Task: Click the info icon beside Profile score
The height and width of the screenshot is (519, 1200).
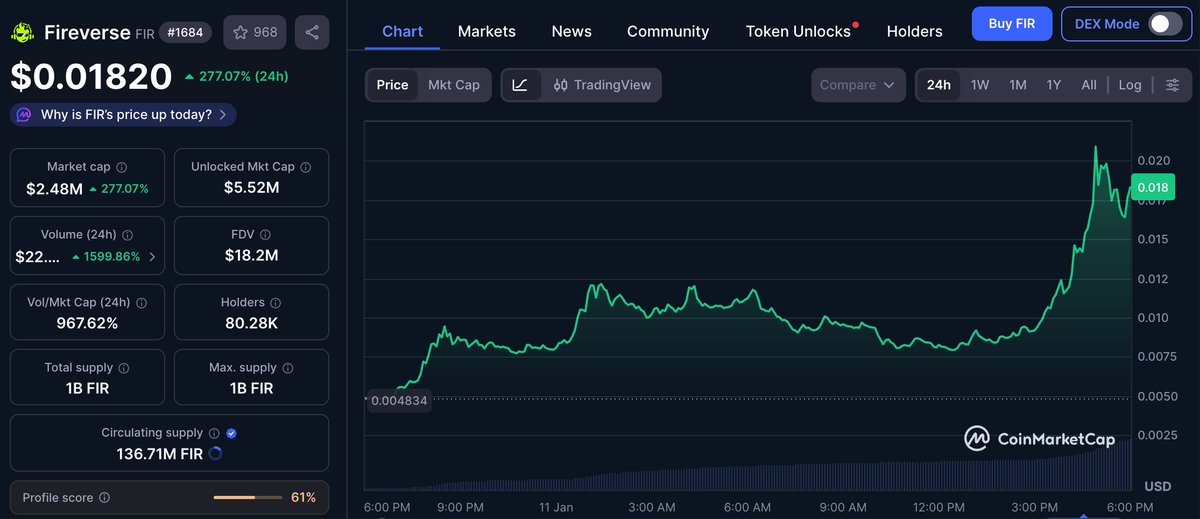Action: tap(104, 497)
